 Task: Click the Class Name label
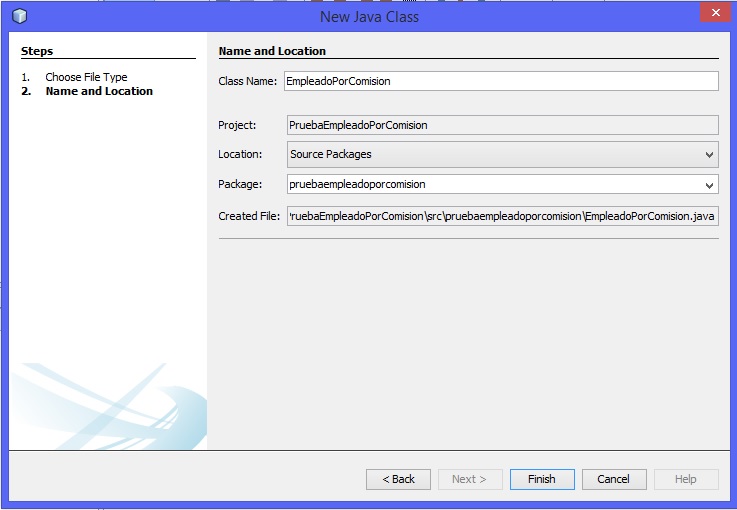point(247,81)
